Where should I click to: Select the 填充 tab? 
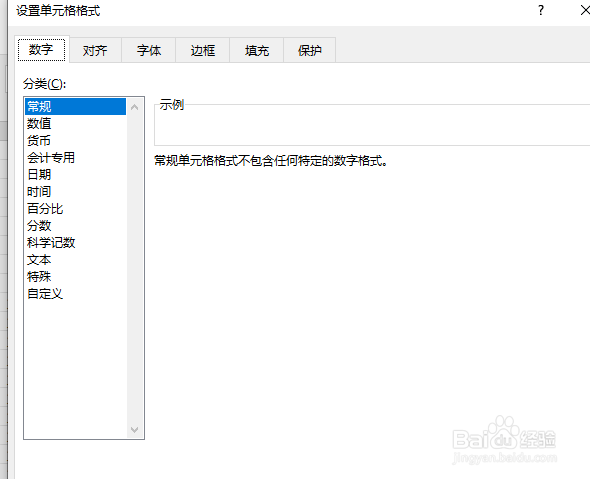click(257, 50)
